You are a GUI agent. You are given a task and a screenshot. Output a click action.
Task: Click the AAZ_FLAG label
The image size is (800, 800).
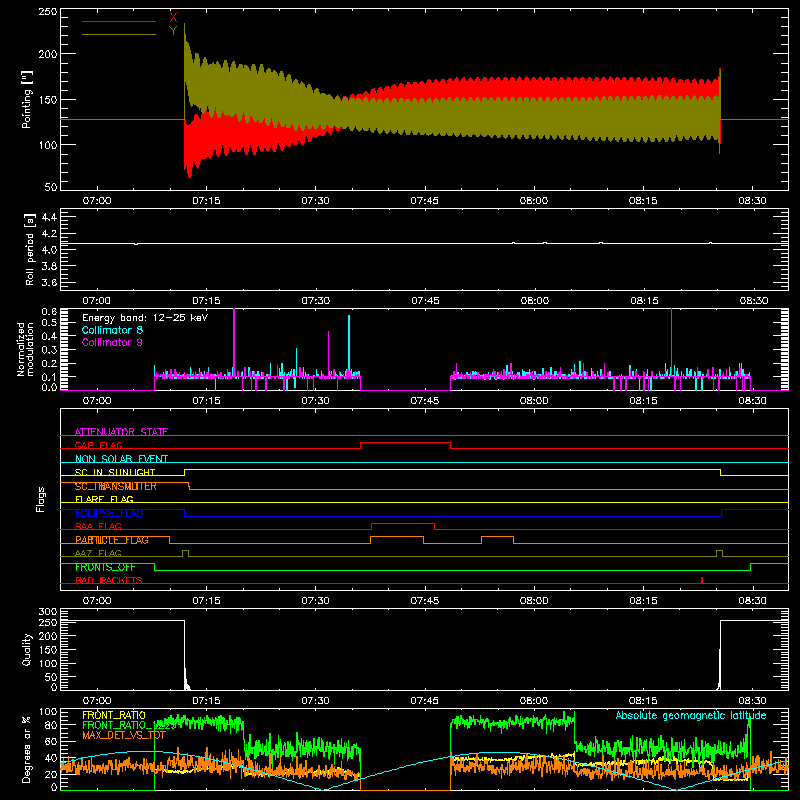98,553
